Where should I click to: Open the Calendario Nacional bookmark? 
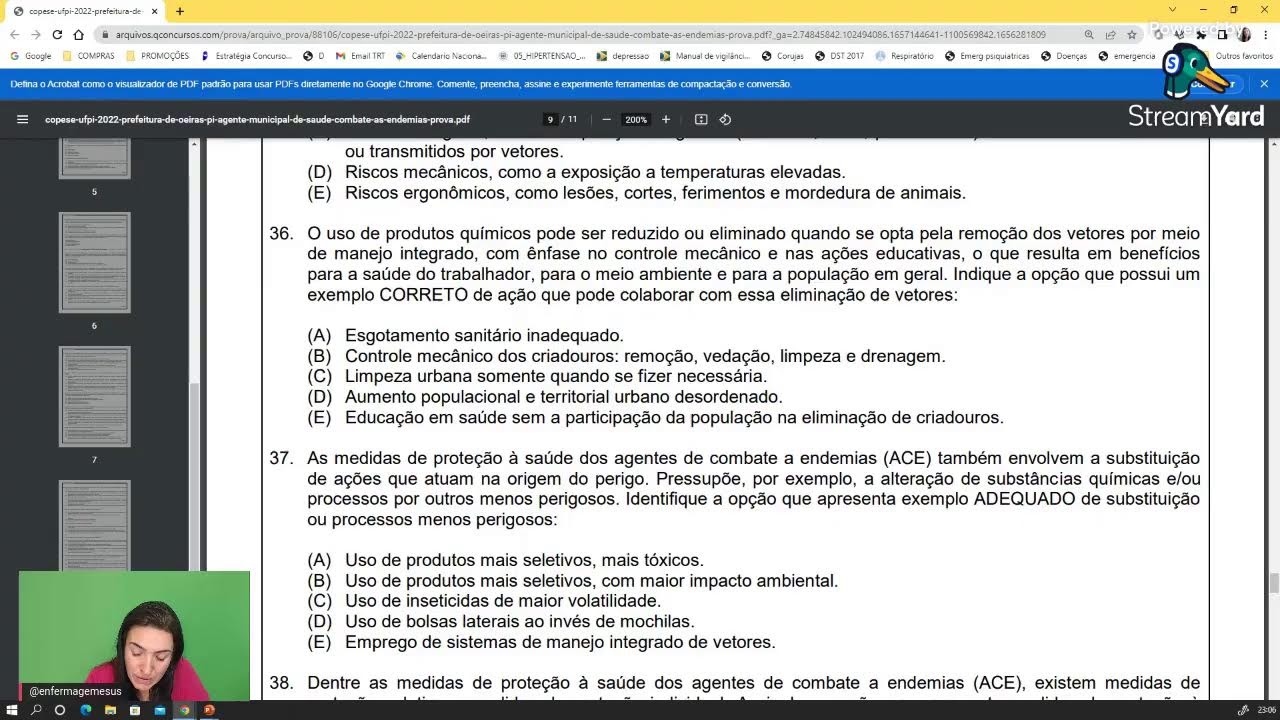(x=441, y=56)
